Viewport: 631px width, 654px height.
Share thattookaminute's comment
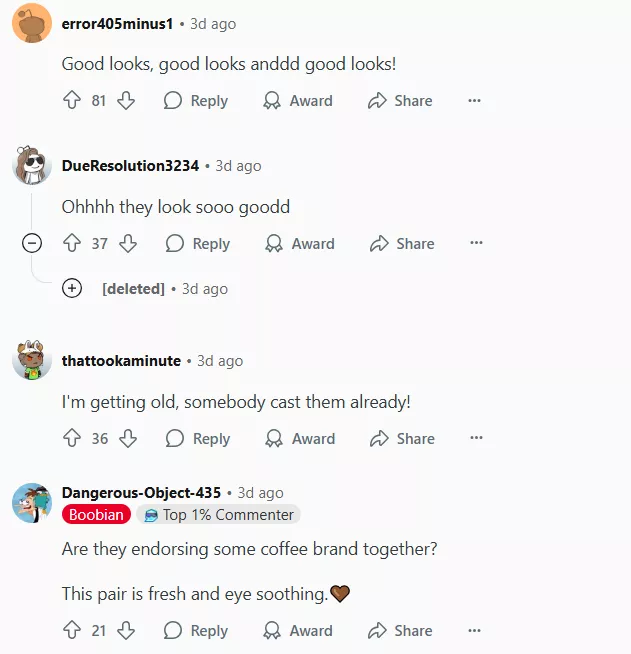click(x=402, y=438)
